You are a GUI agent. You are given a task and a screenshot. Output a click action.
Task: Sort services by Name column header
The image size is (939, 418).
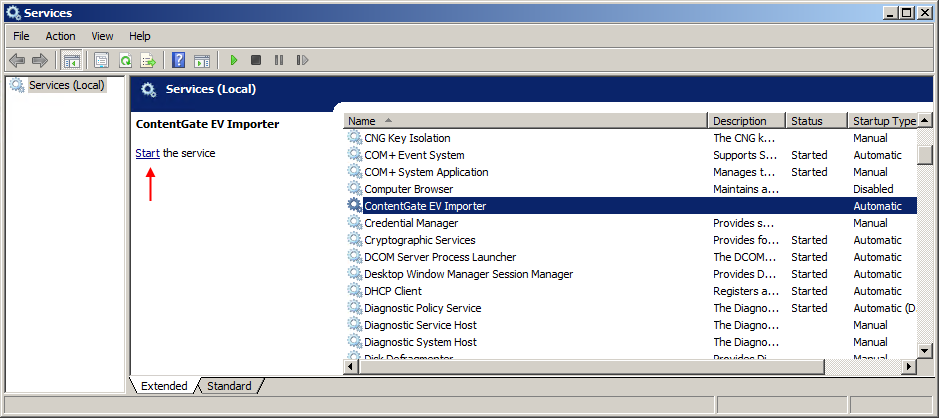click(x=525, y=121)
